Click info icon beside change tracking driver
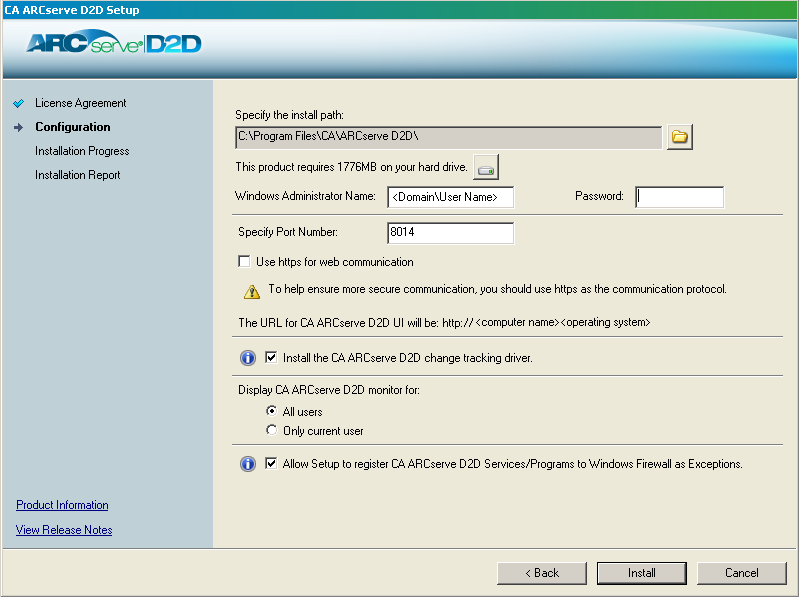799x597 pixels. pyautogui.click(x=248, y=358)
